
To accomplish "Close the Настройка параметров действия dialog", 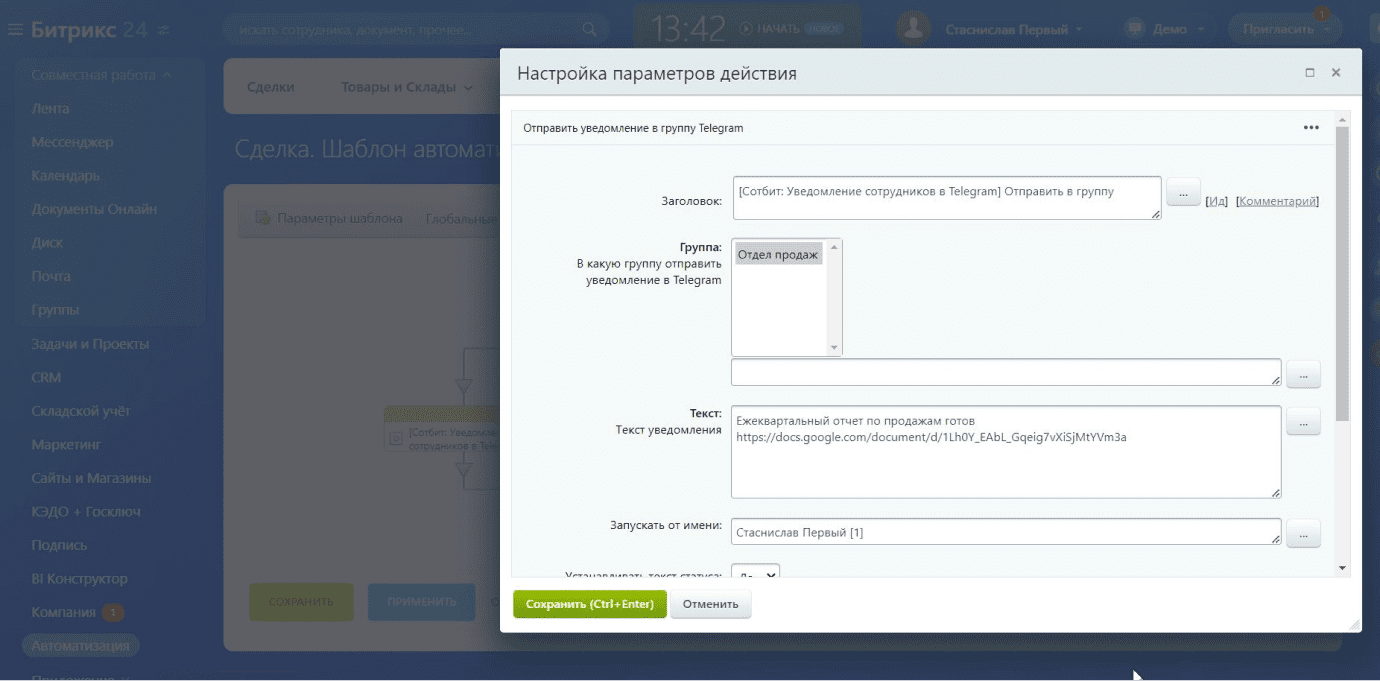I will click(1336, 73).
